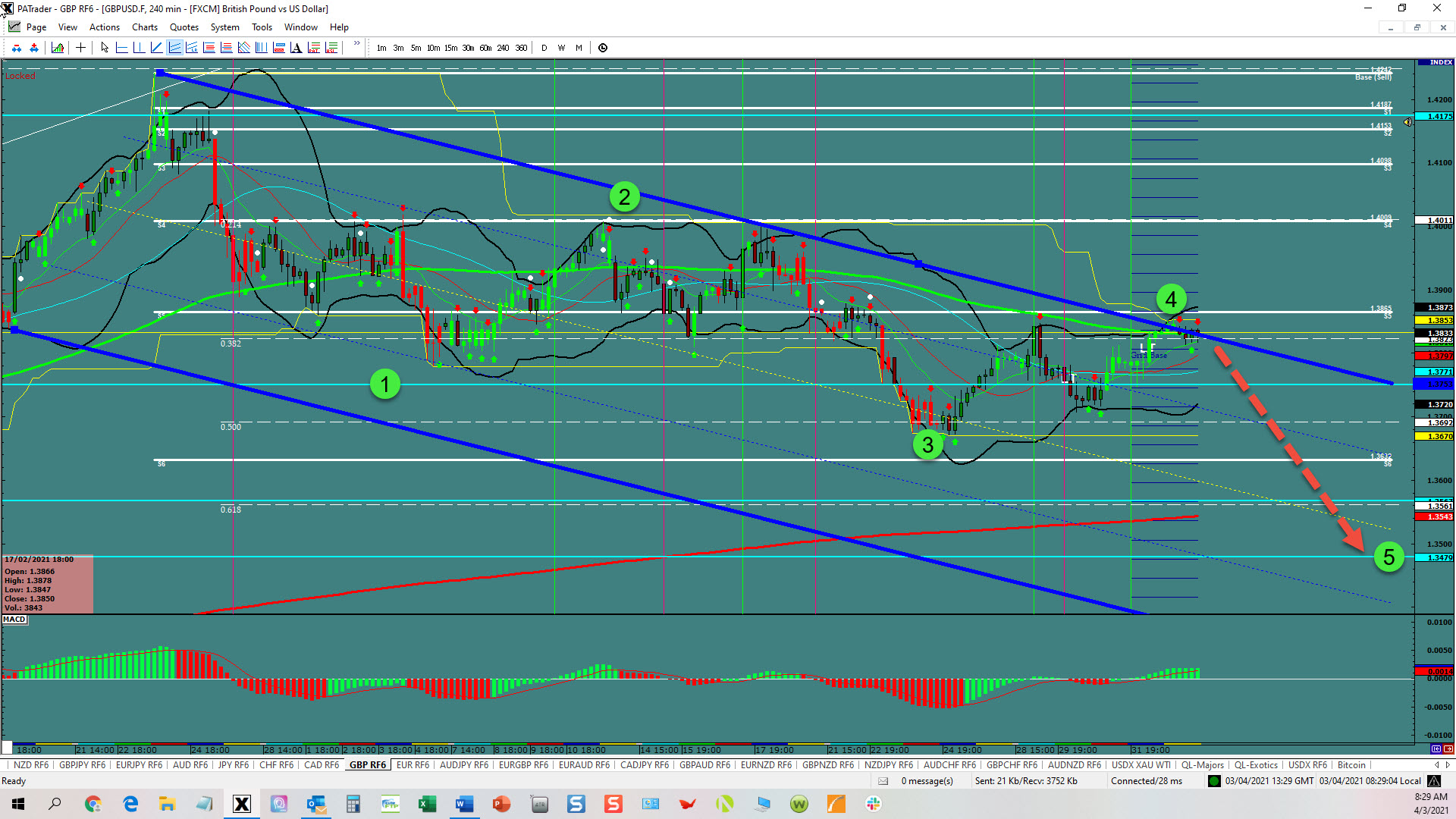
Task: Select the crosshair cursor tool
Action: point(81,48)
